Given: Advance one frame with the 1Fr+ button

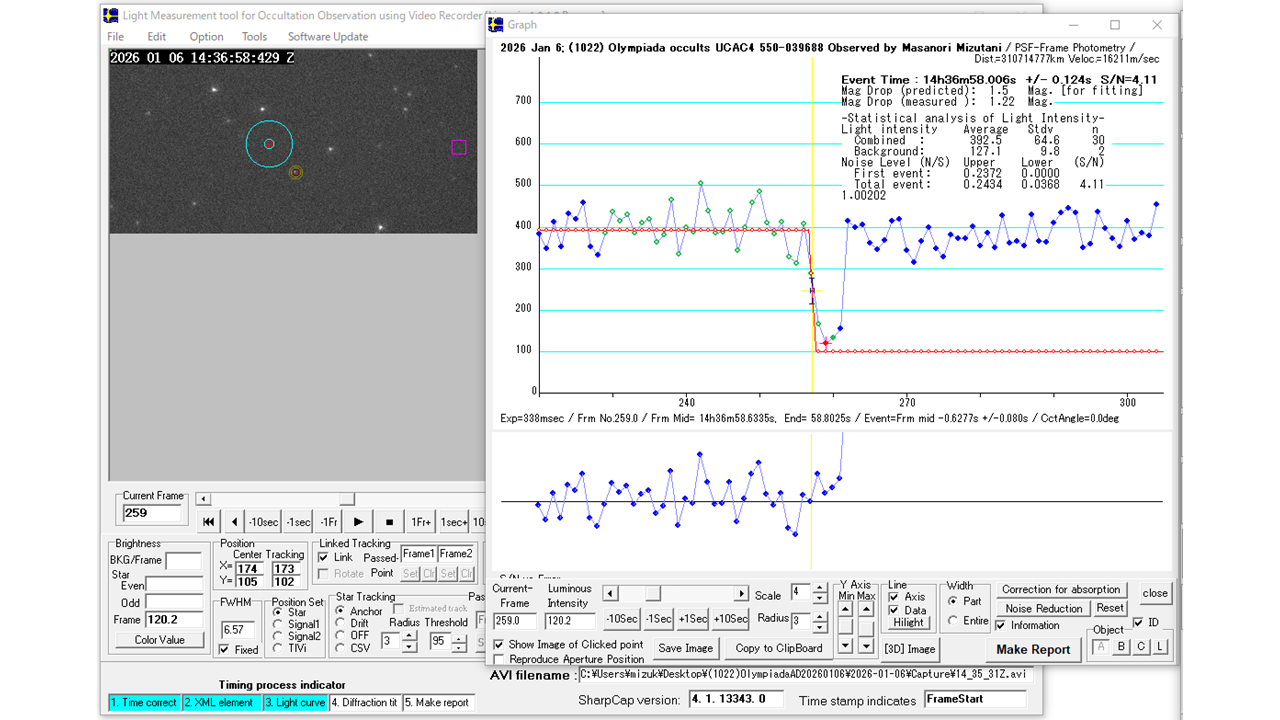Looking at the screenshot, I should click(x=421, y=521).
